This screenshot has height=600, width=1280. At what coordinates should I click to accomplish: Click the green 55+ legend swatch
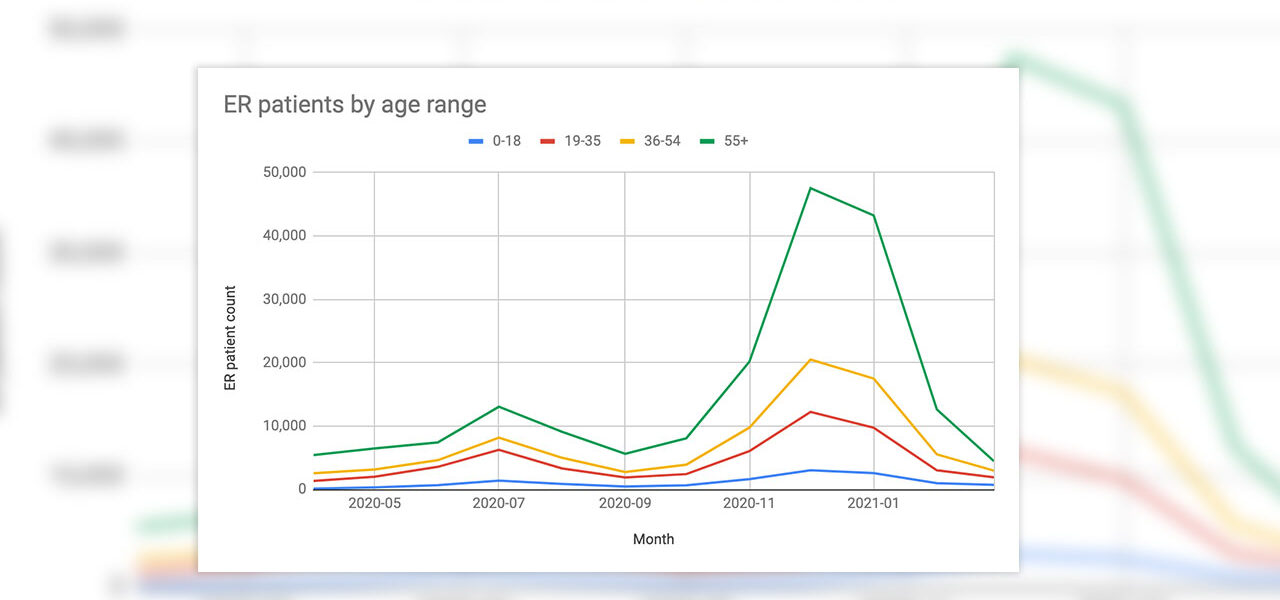coord(708,141)
